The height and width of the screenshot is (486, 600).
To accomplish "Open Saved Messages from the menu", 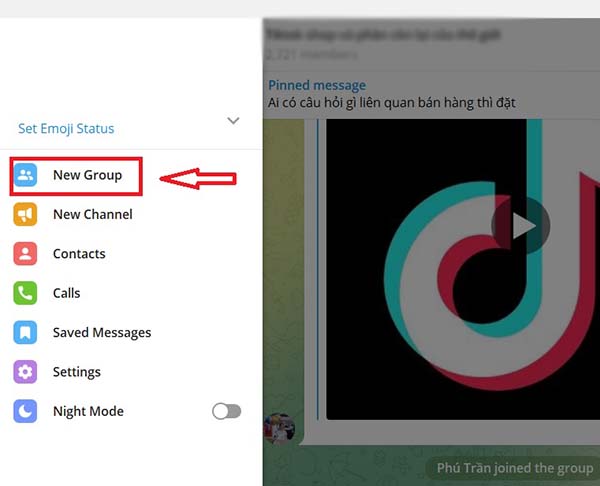I will (131, 333).
